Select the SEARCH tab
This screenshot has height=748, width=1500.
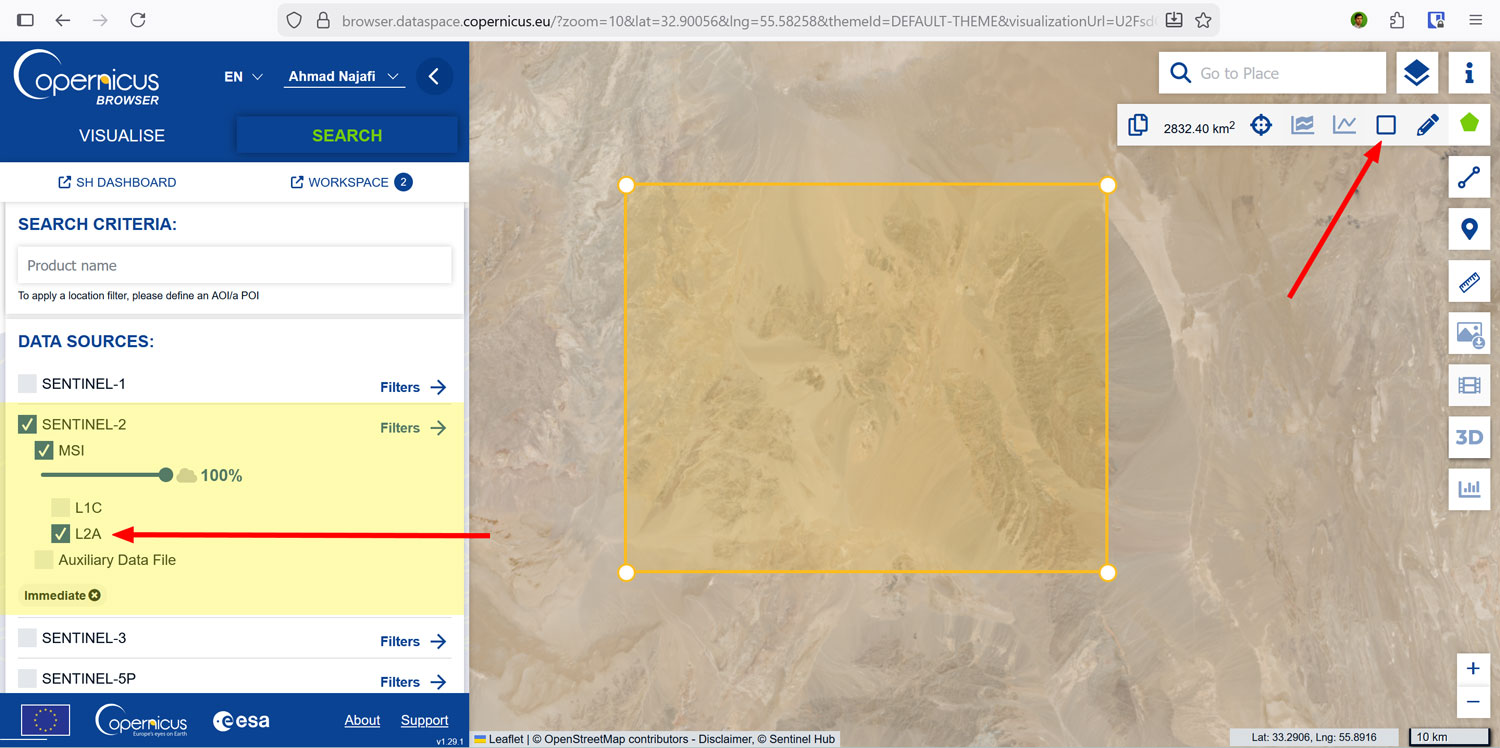347,136
